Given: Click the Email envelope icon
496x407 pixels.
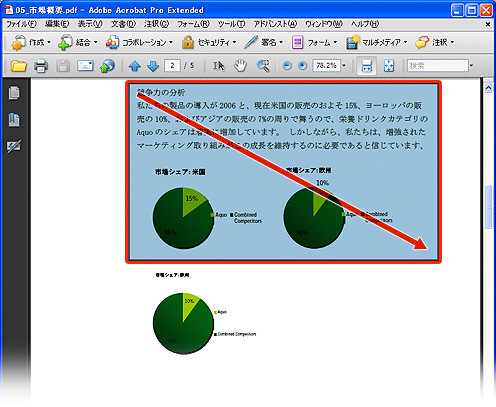Looking at the screenshot, I should tap(85, 66).
